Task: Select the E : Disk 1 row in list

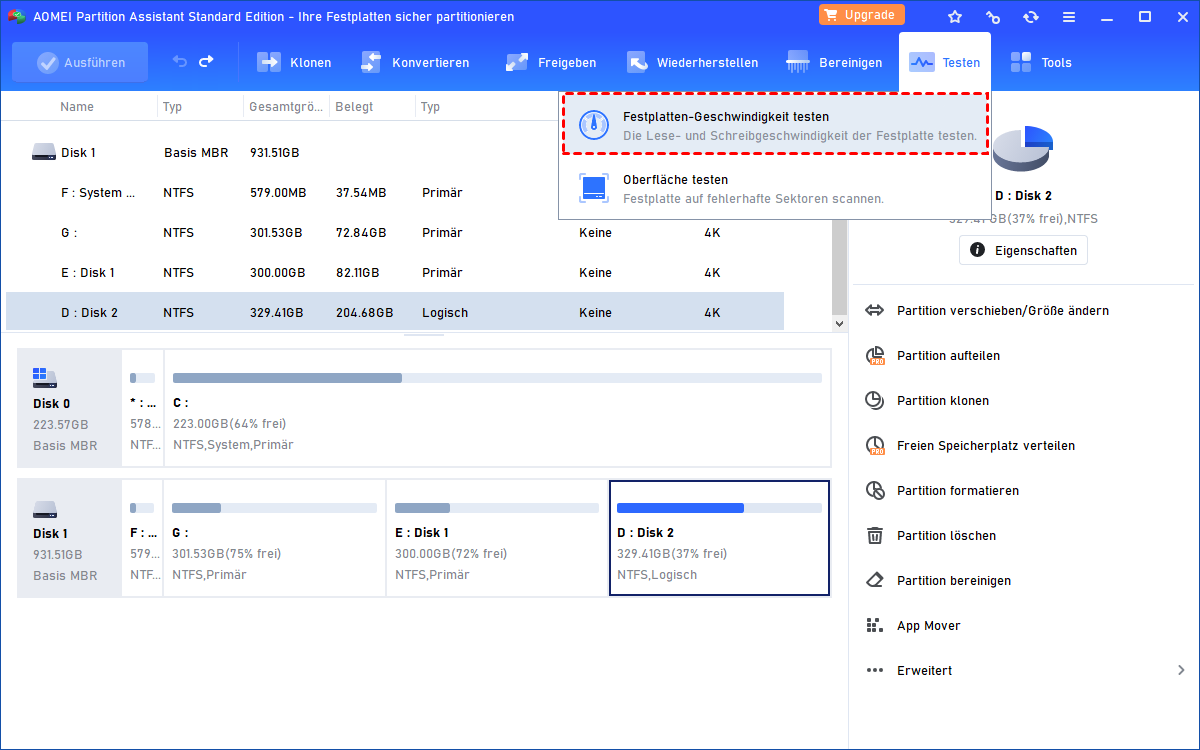Action: click(395, 273)
